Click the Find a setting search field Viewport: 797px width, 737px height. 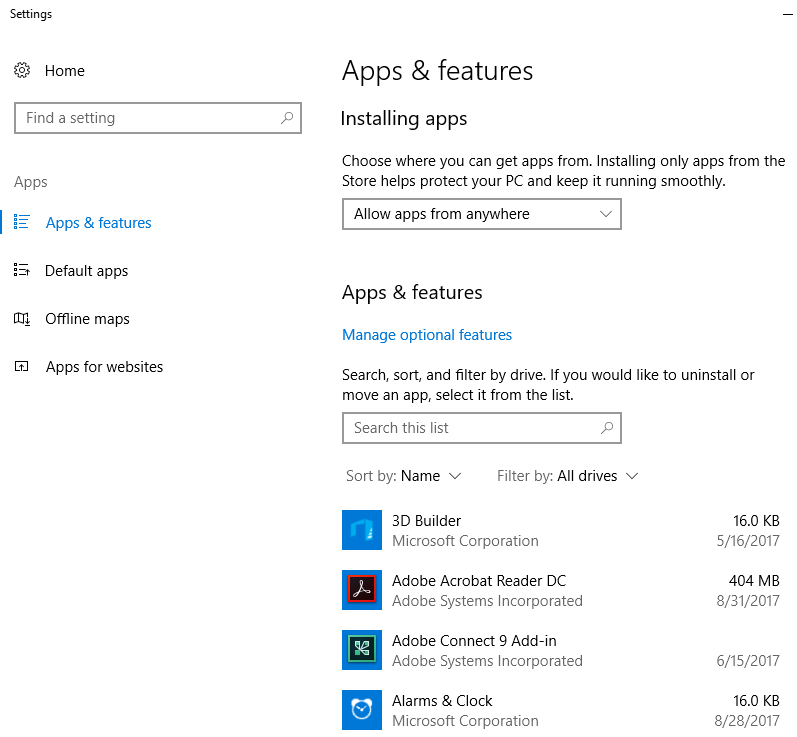pyautogui.click(x=158, y=118)
